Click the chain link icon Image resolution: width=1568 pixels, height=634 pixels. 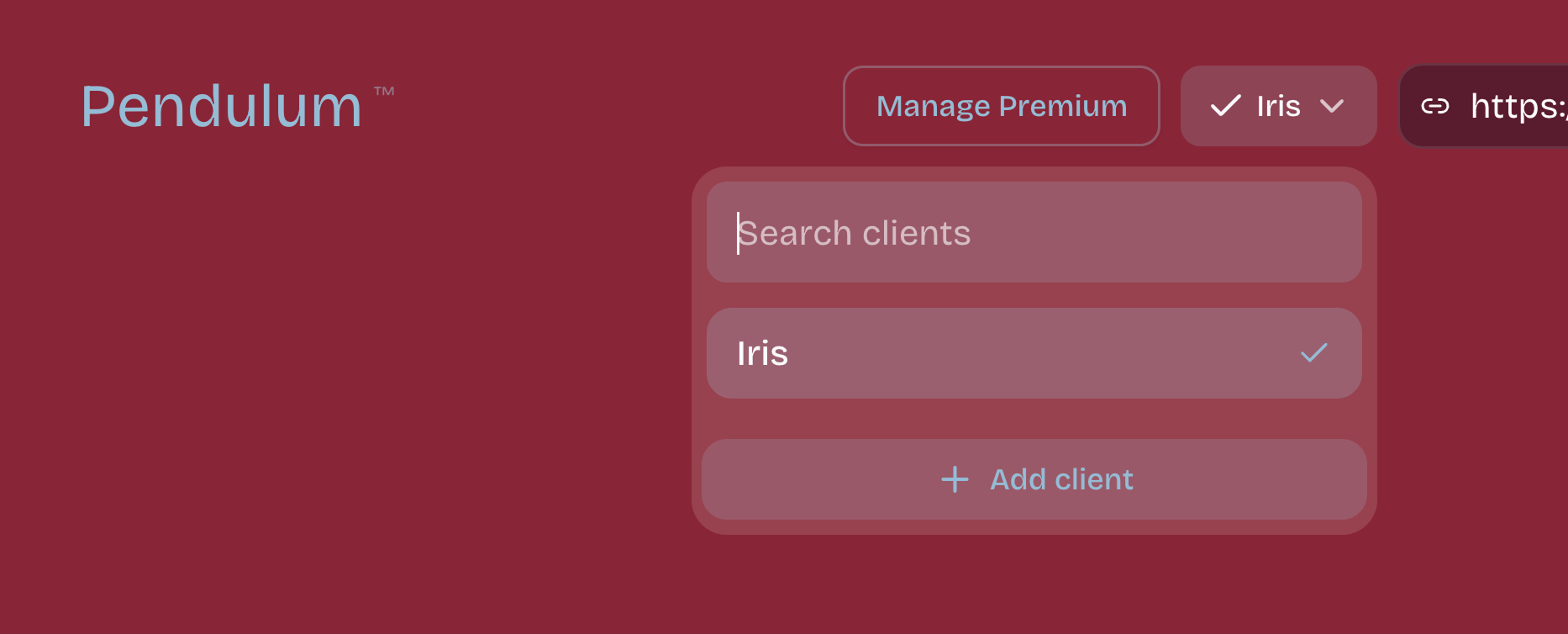1434,106
